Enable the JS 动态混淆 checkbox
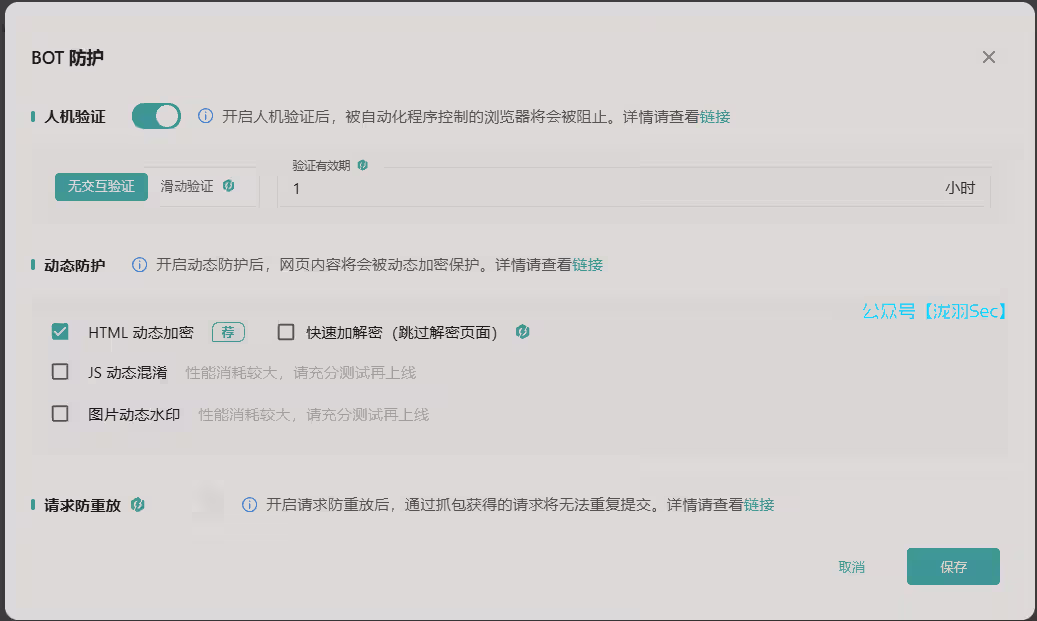The height and width of the screenshot is (621, 1037). coord(59,372)
